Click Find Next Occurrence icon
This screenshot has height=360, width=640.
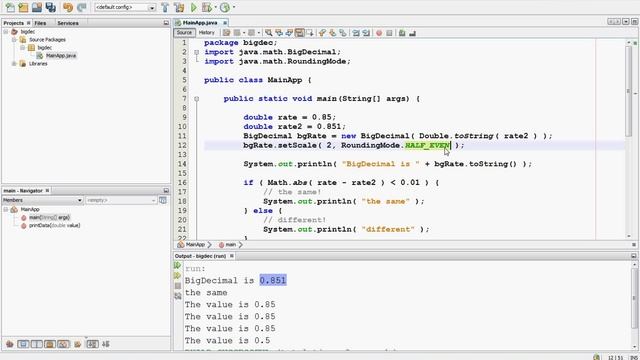tap(289, 33)
